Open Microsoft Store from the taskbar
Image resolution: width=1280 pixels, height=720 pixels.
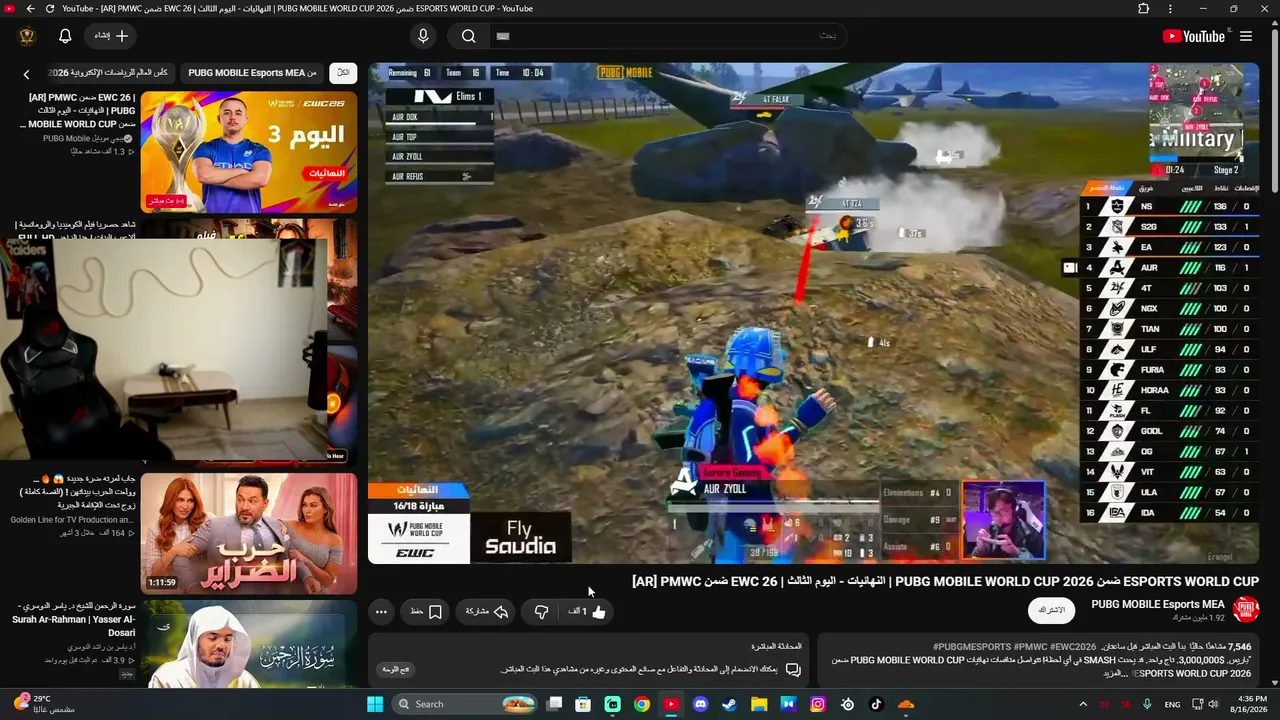[583, 704]
